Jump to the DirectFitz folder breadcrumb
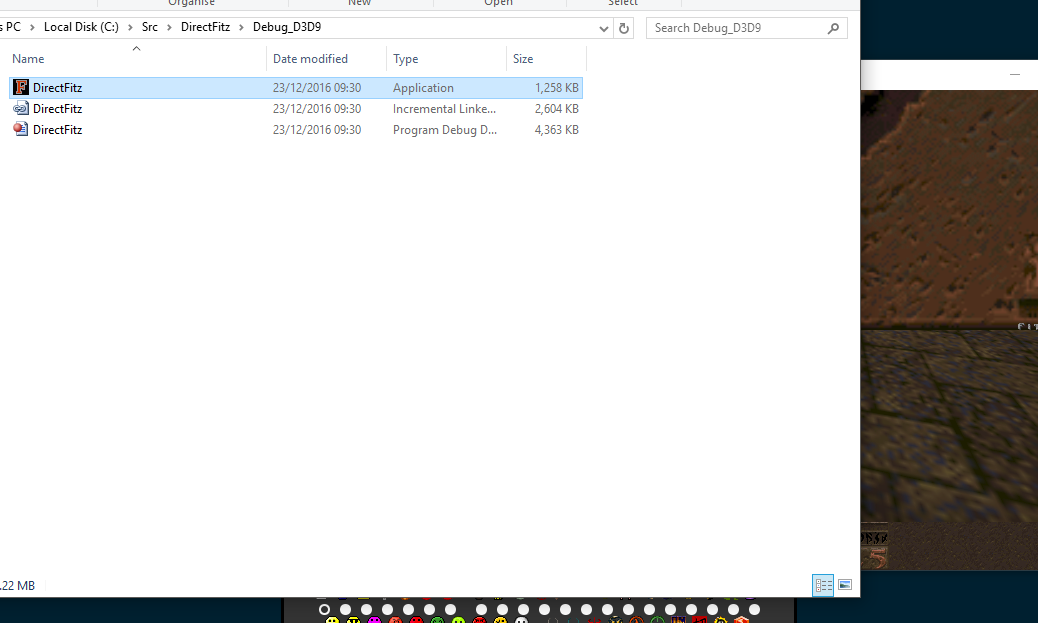The height and width of the screenshot is (623, 1038). (205, 28)
